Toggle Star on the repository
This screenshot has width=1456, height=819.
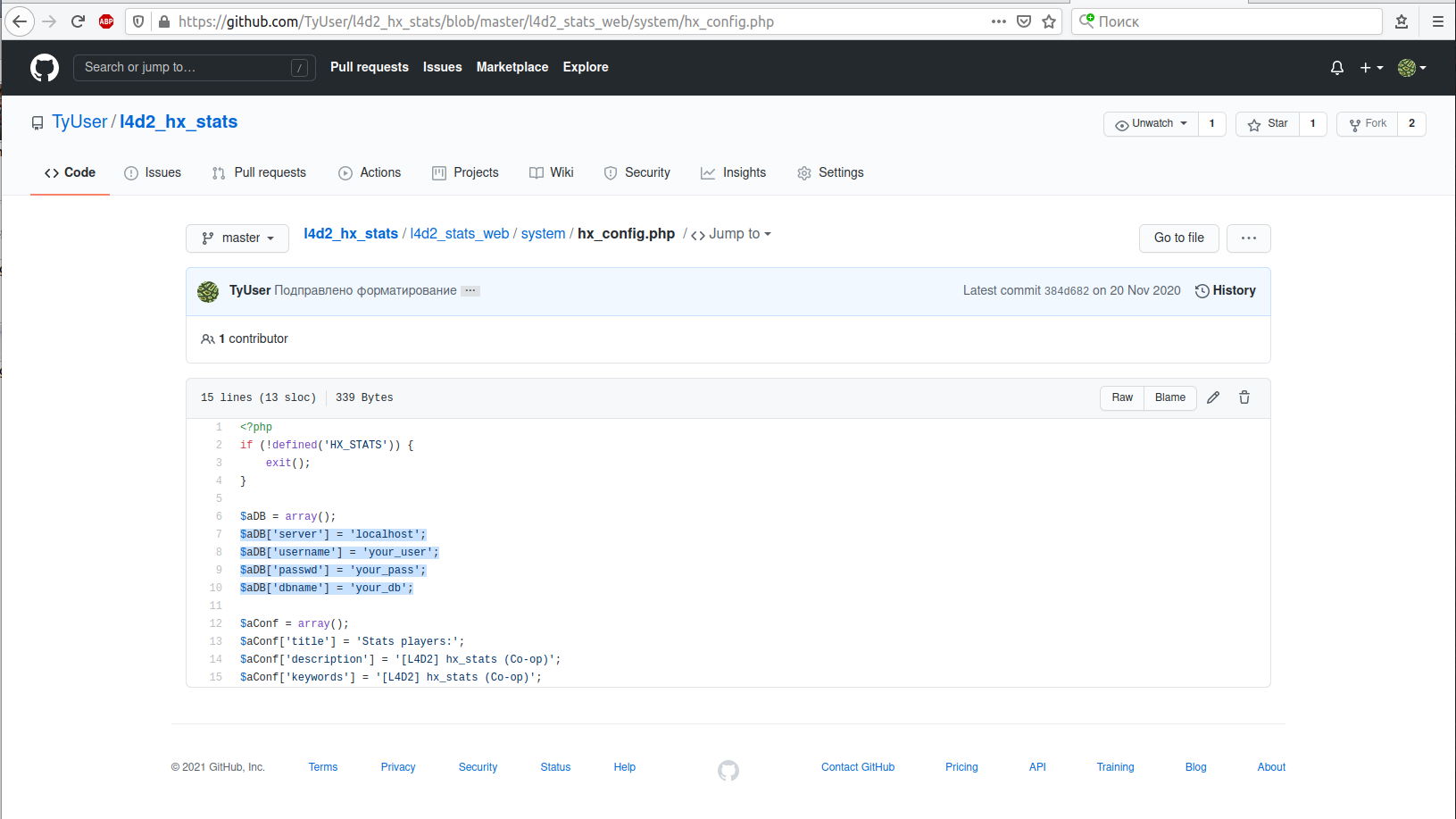pos(1268,124)
